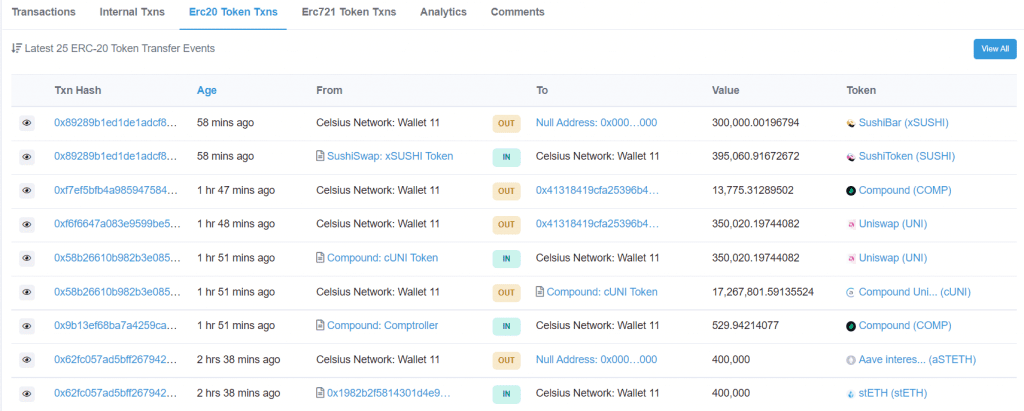Click the Compound logo in the 13,775.31289502 row
Screen dimensions: 1024x411
(851, 191)
